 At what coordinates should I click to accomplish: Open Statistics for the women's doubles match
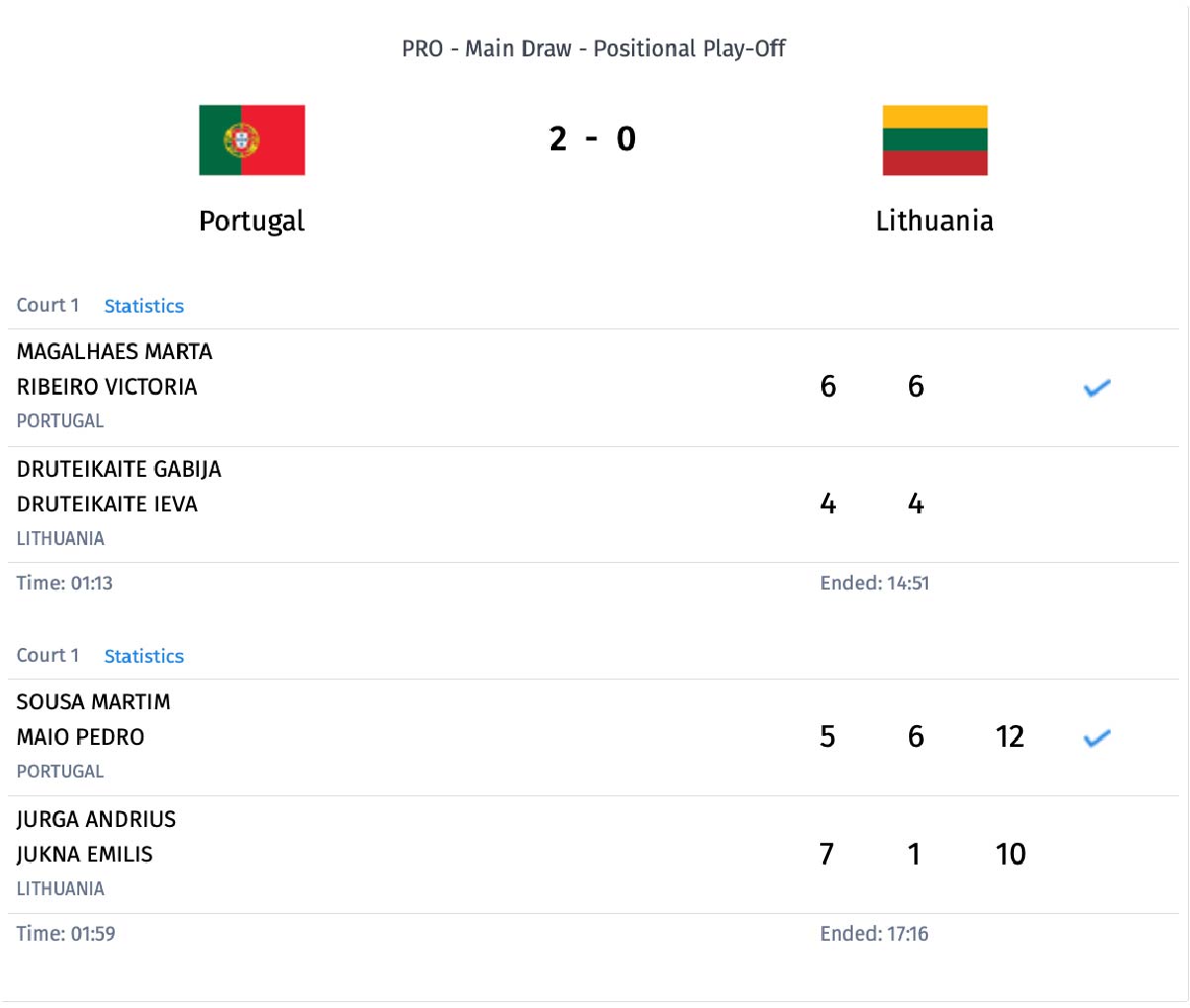click(143, 306)
